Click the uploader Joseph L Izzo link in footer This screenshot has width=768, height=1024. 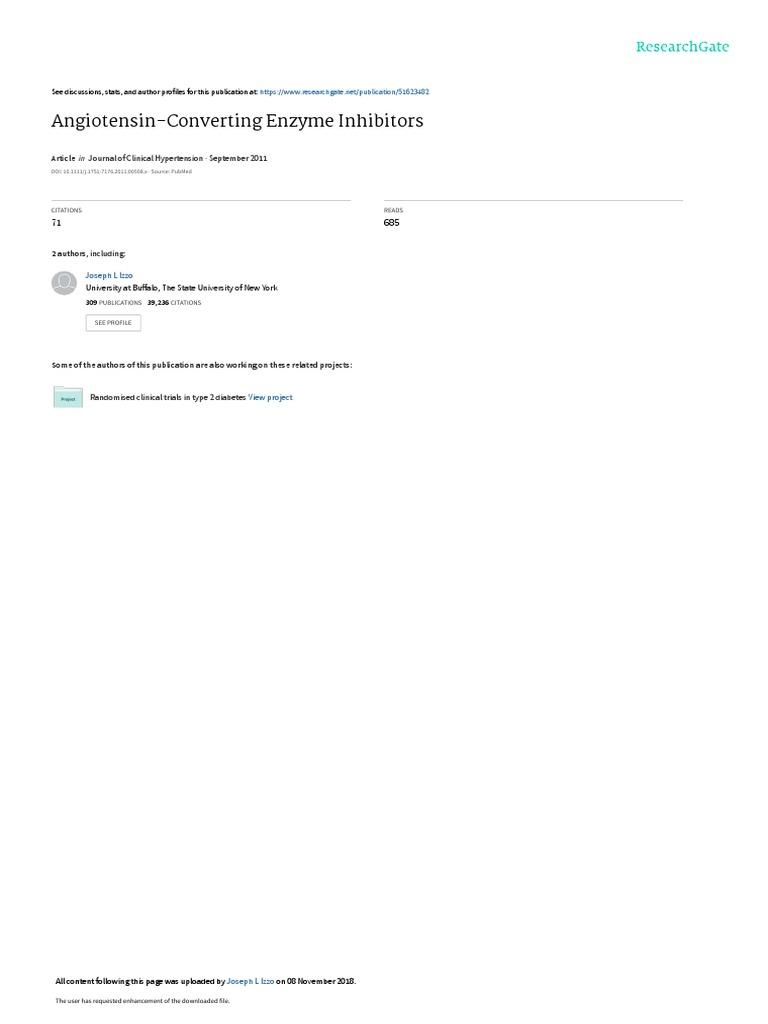point(250,981)
